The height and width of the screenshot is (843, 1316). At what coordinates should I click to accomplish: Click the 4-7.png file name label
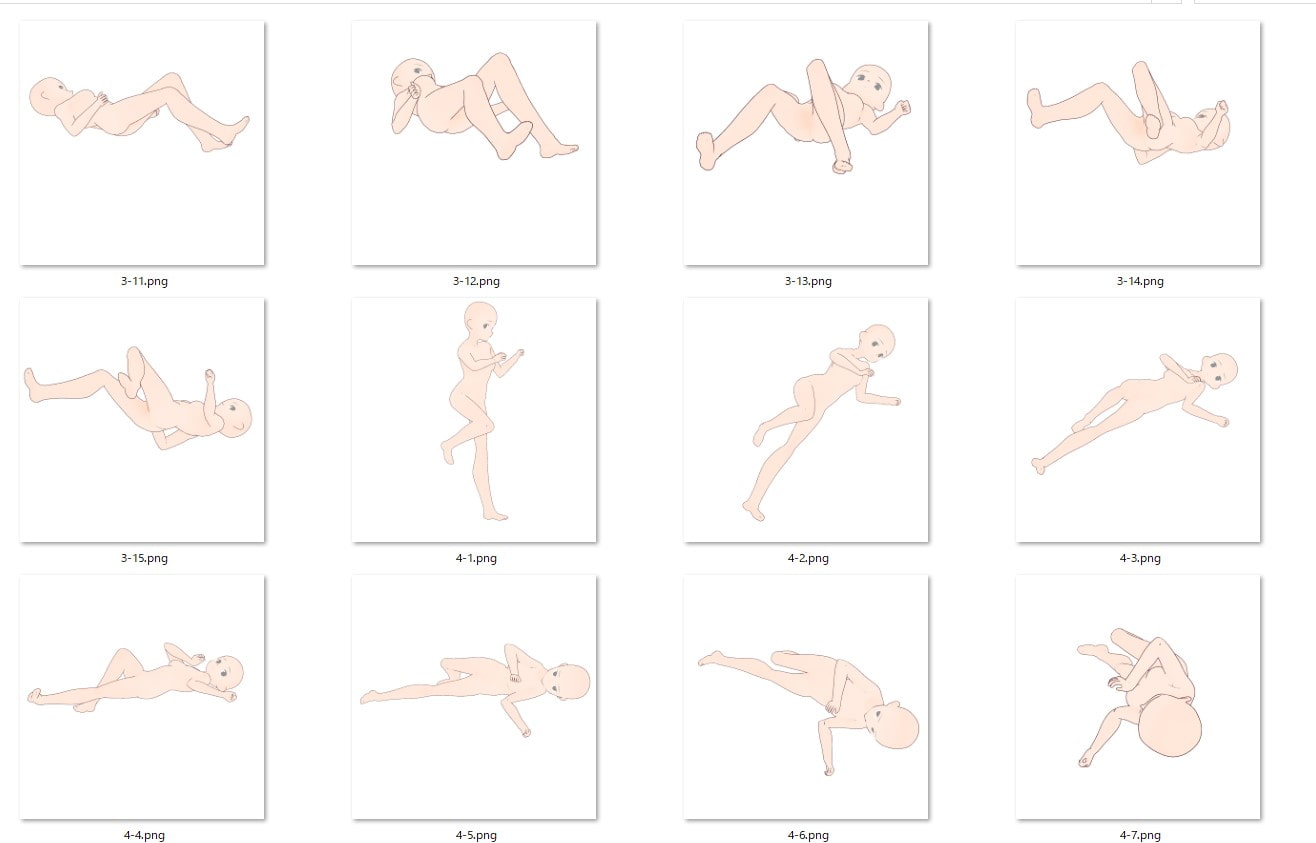[x=1140, y=835]
